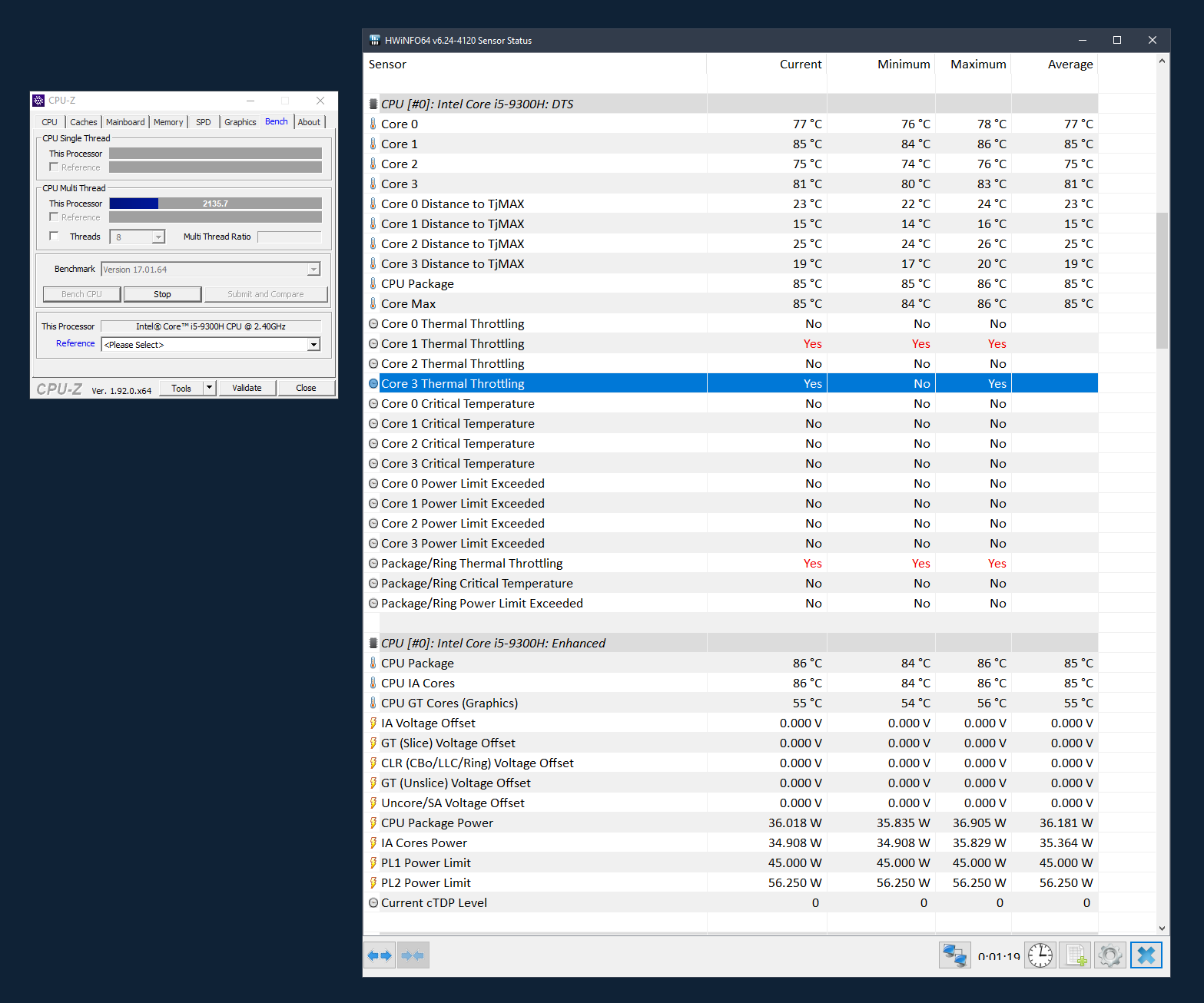Enable the Threads checkbox in CPU-Z

[x=54, y=236]
